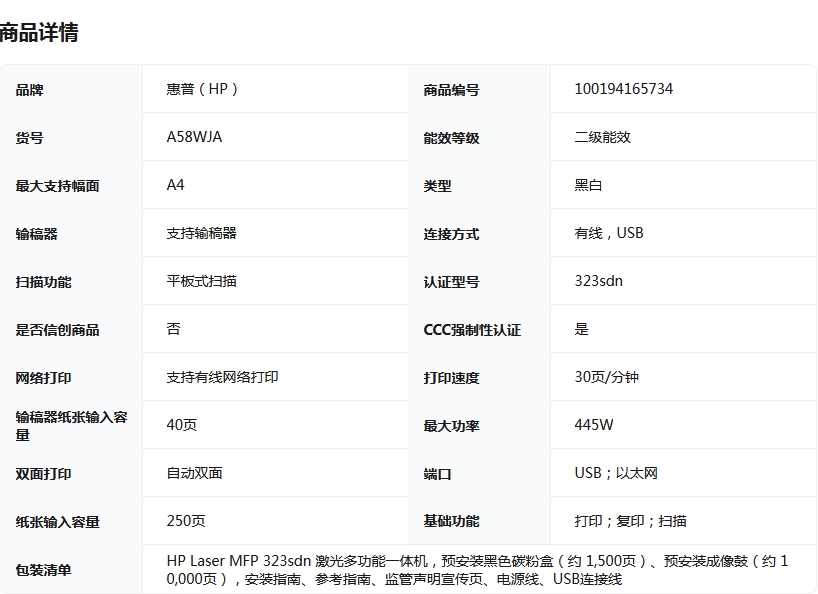Screen dimensions: 818x594
Task: Select the 商品编号 label
Action: coord(451,90)
